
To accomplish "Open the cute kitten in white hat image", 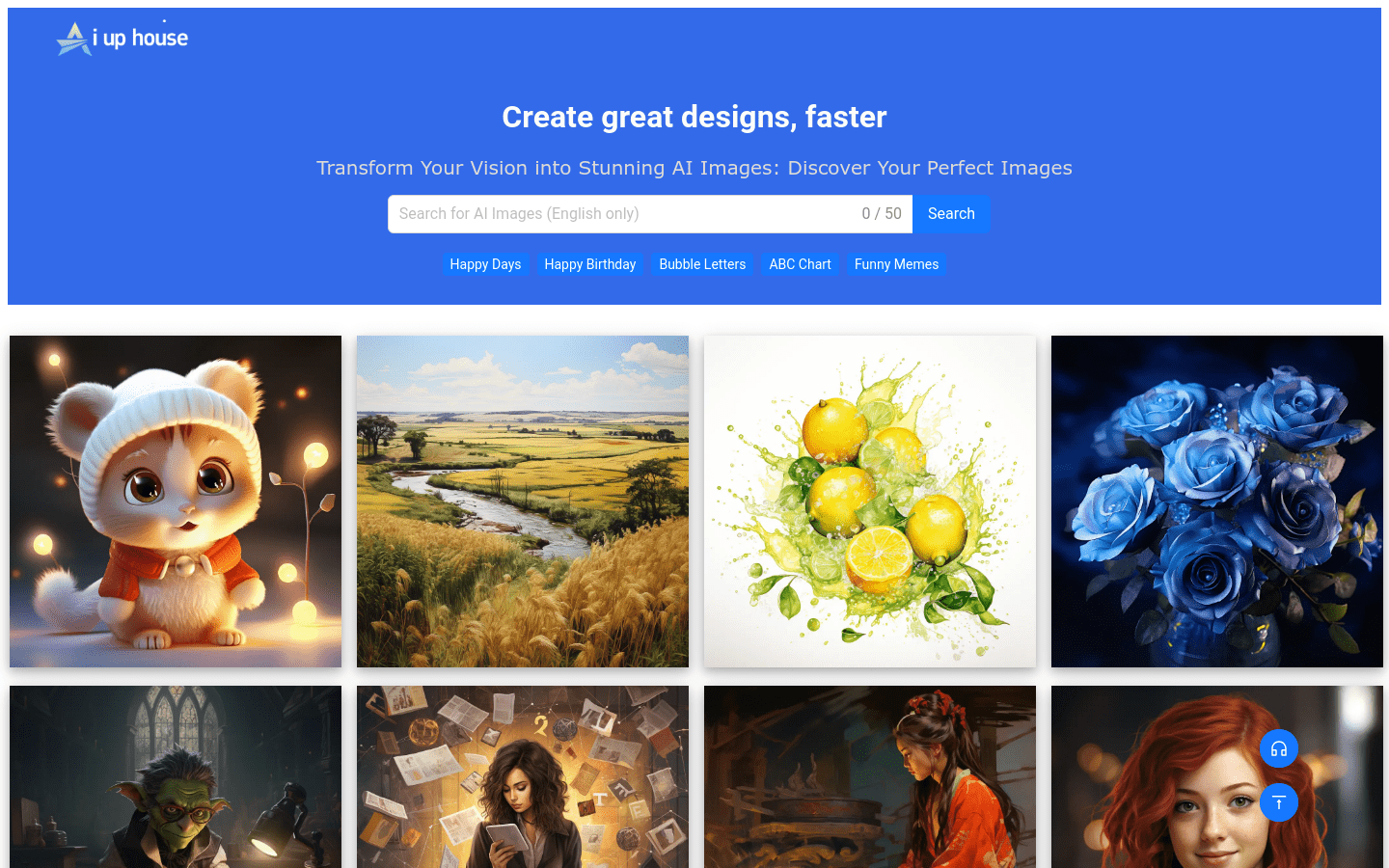I will click(176, 502).
